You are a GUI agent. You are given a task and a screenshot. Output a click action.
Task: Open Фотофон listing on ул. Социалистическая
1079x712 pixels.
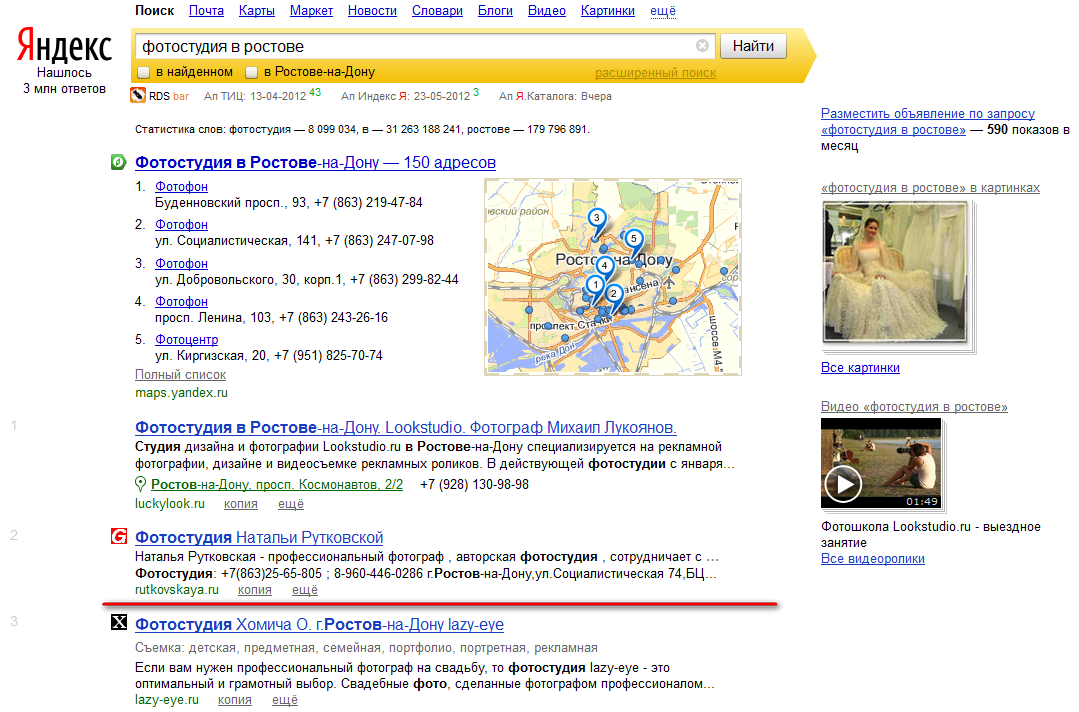click(181, 225)
